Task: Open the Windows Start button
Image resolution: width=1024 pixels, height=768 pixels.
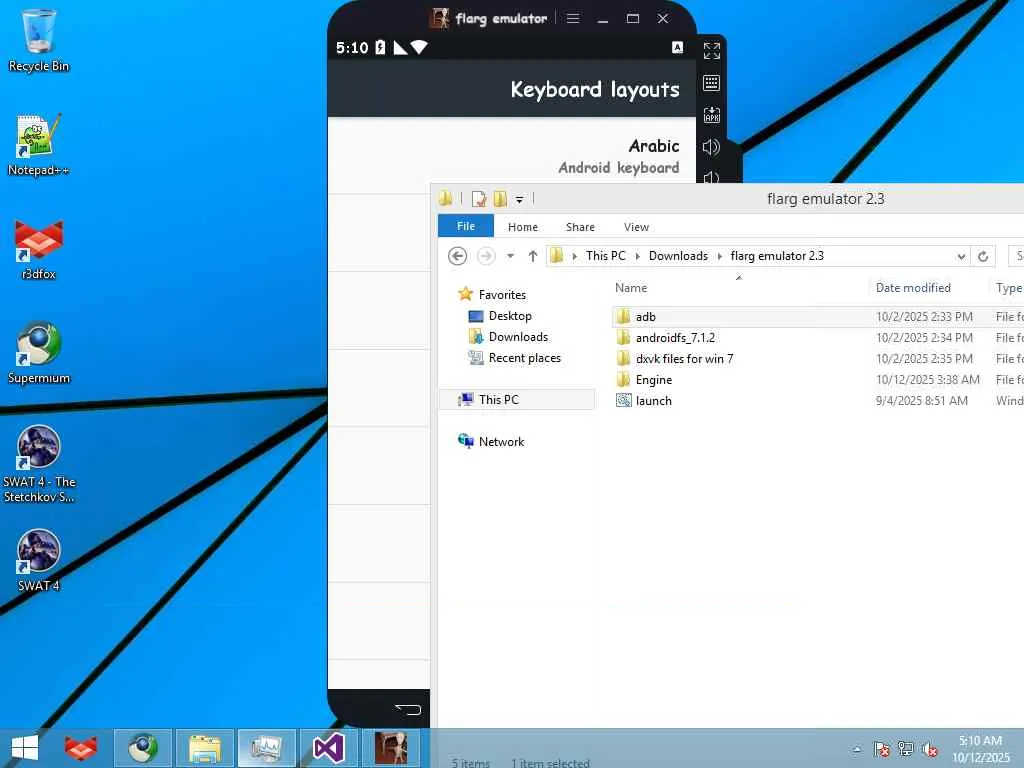Action: click(25, 748)
